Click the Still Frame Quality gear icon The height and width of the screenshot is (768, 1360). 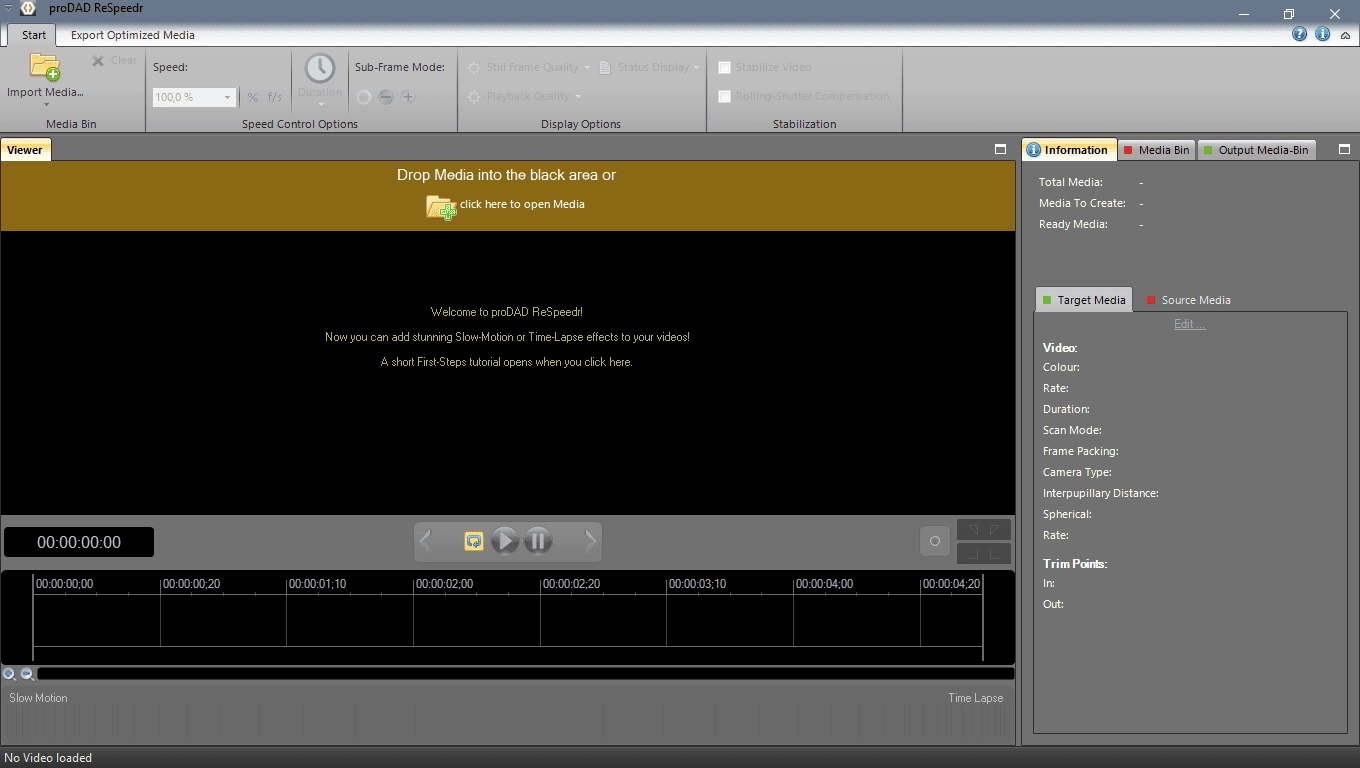pos(474,67)
